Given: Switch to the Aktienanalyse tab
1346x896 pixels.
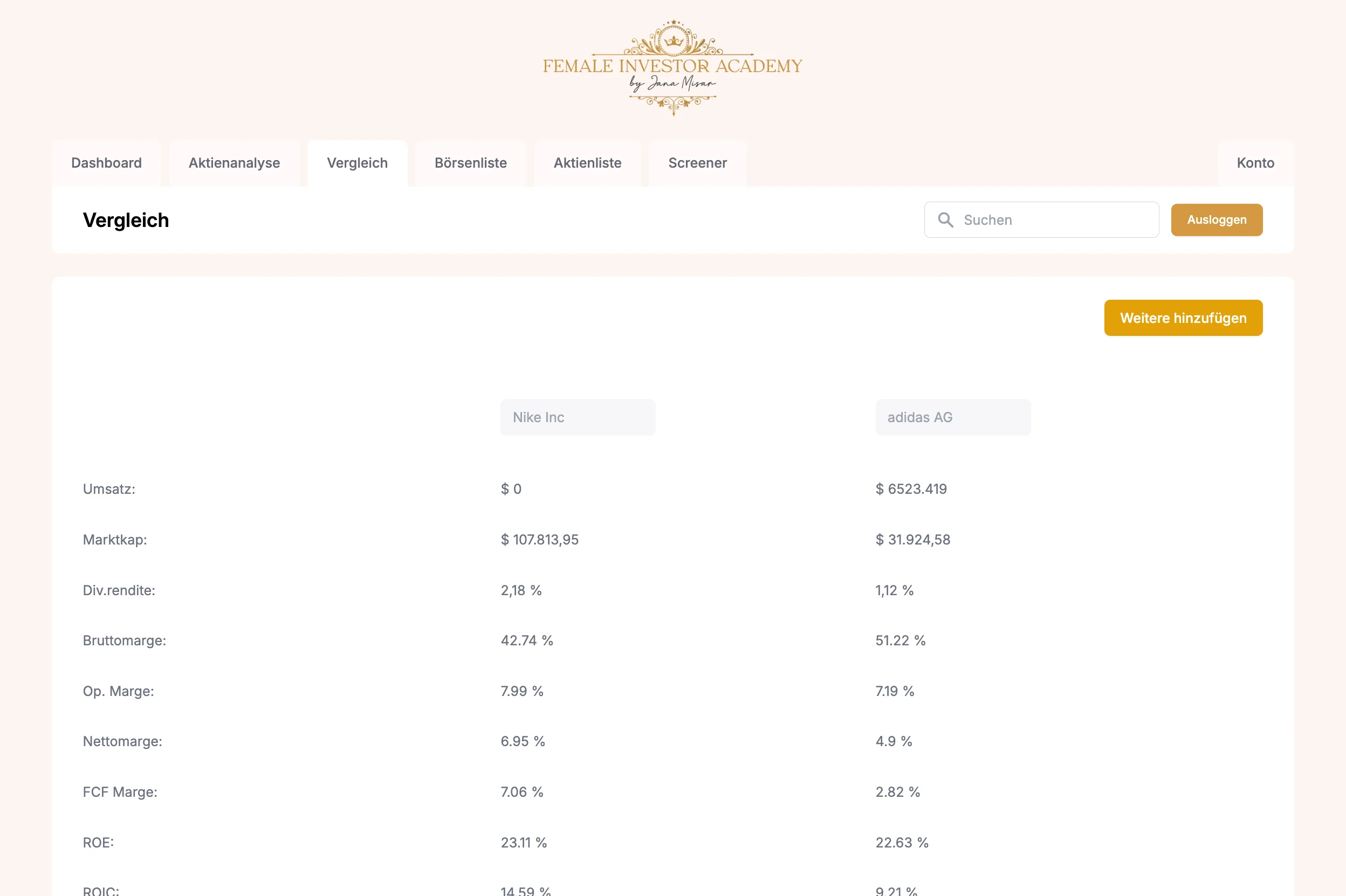Looking at the screenshot, I should [235, 163].
